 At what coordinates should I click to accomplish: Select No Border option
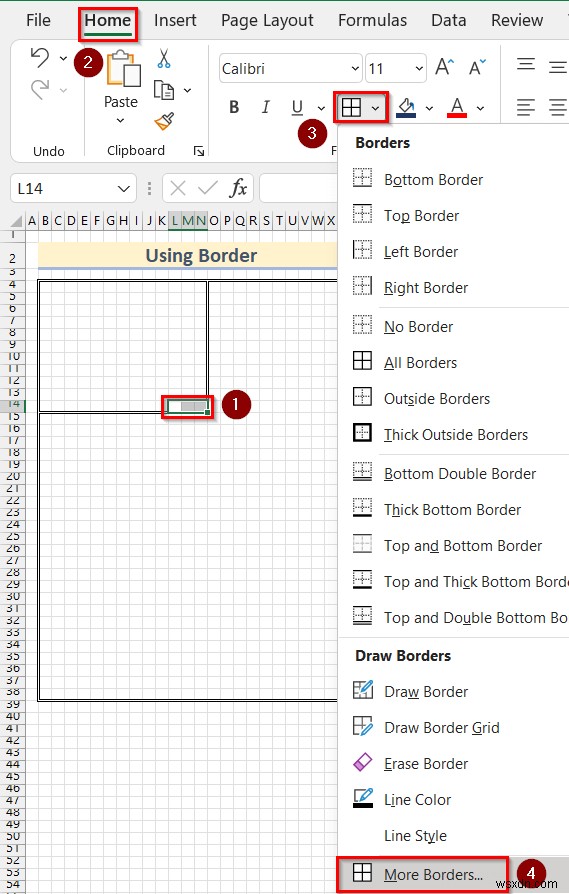(454, 327)
